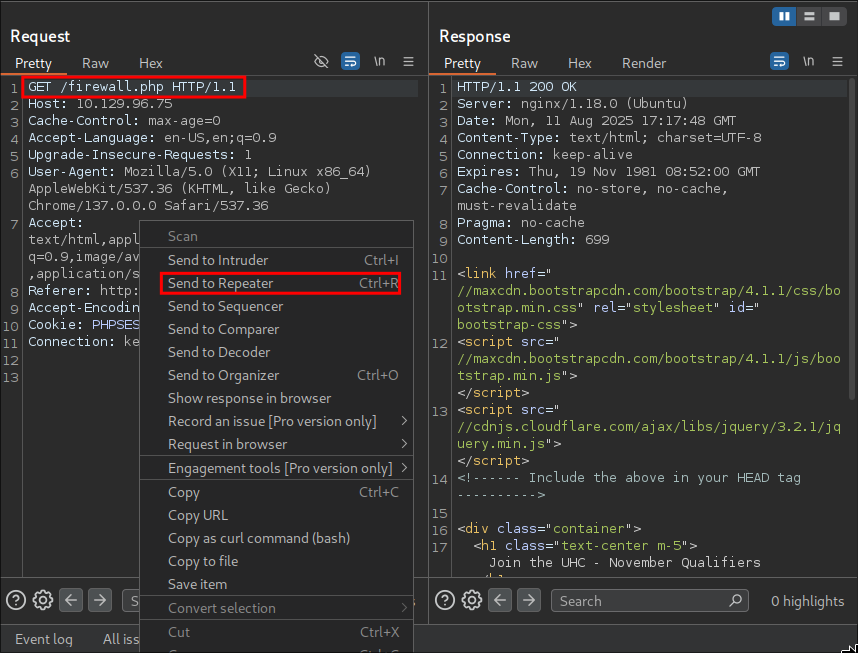The image size is (858, 653).
Task: Select the Request Hex tab
Action: pos(150,63)
